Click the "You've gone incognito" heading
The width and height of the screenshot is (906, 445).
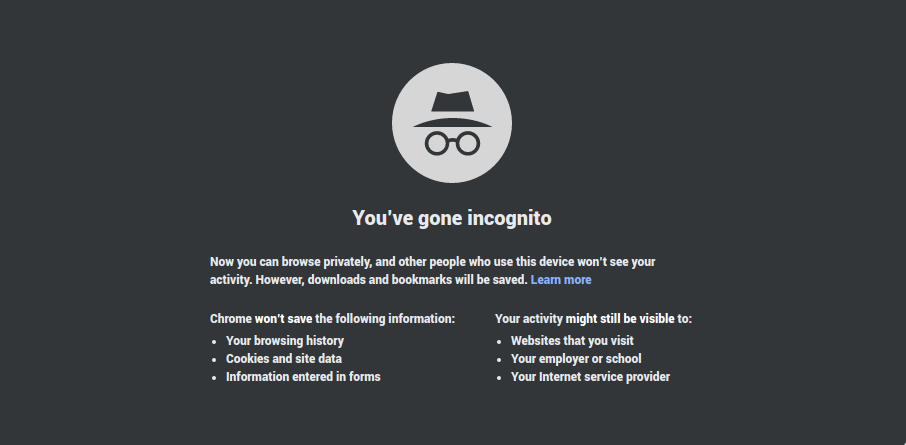[x=452, y=218]
